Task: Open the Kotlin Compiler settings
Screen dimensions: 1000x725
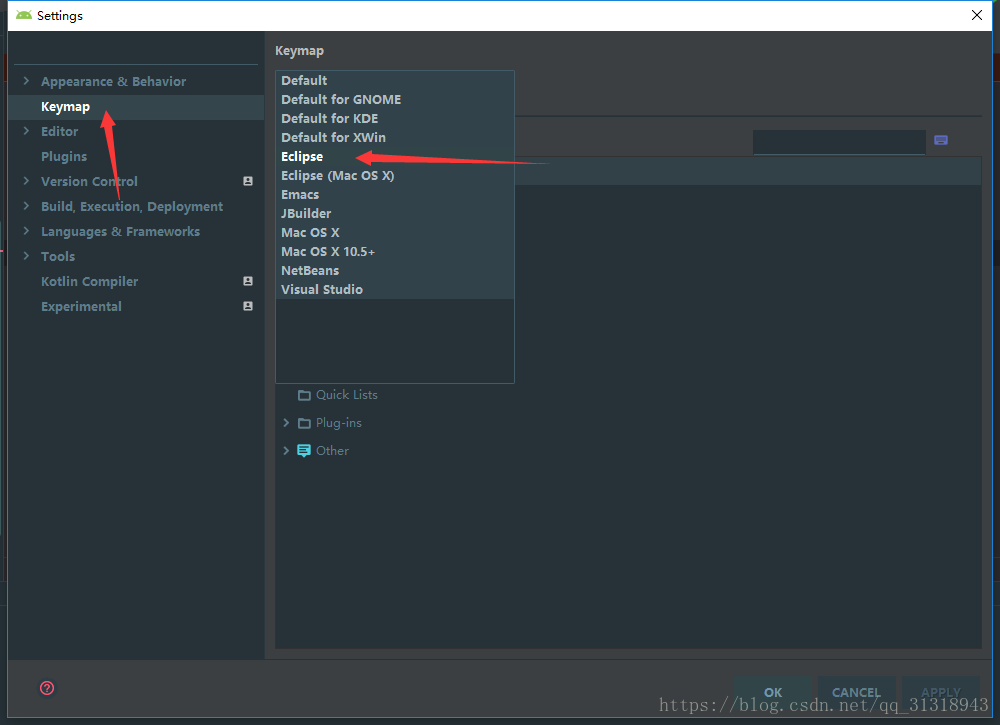Action: [89, 281]
